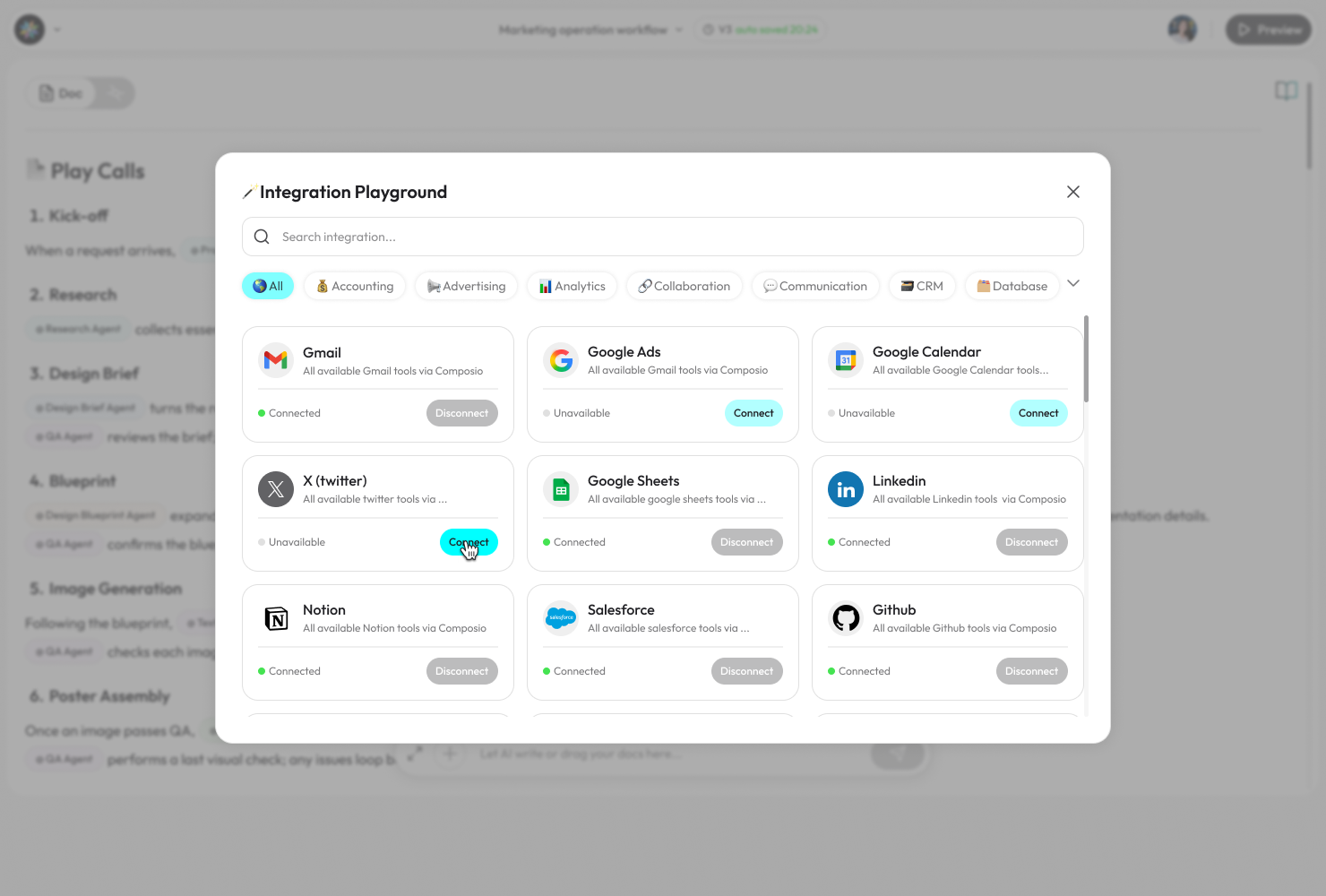Open the CRM category tab
1326x896 pixels.
click(922, 286)
